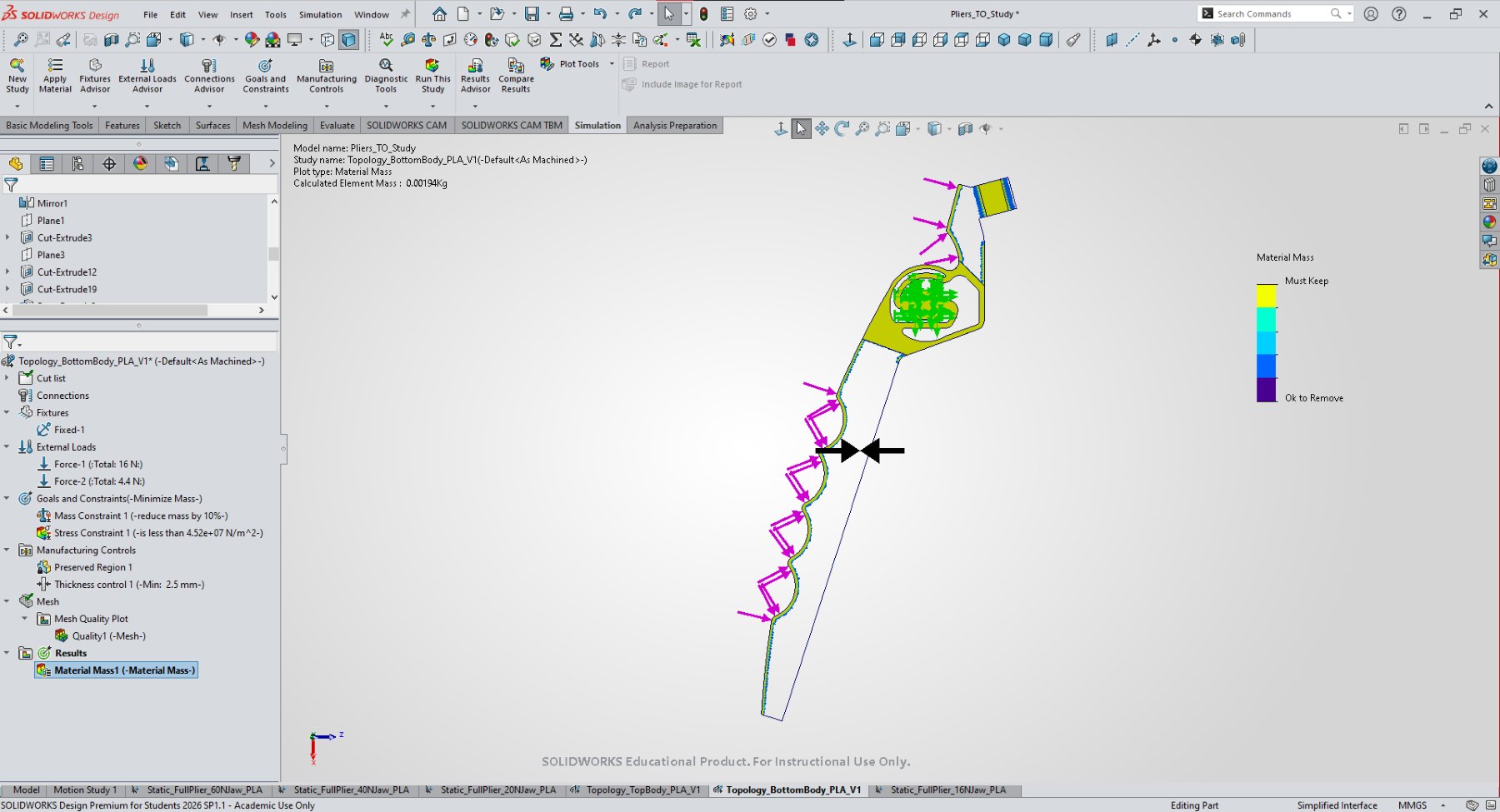Screen dimensions: 1500x812
Task: Collapse the External Loads folder
Action: tap(7, 446)
